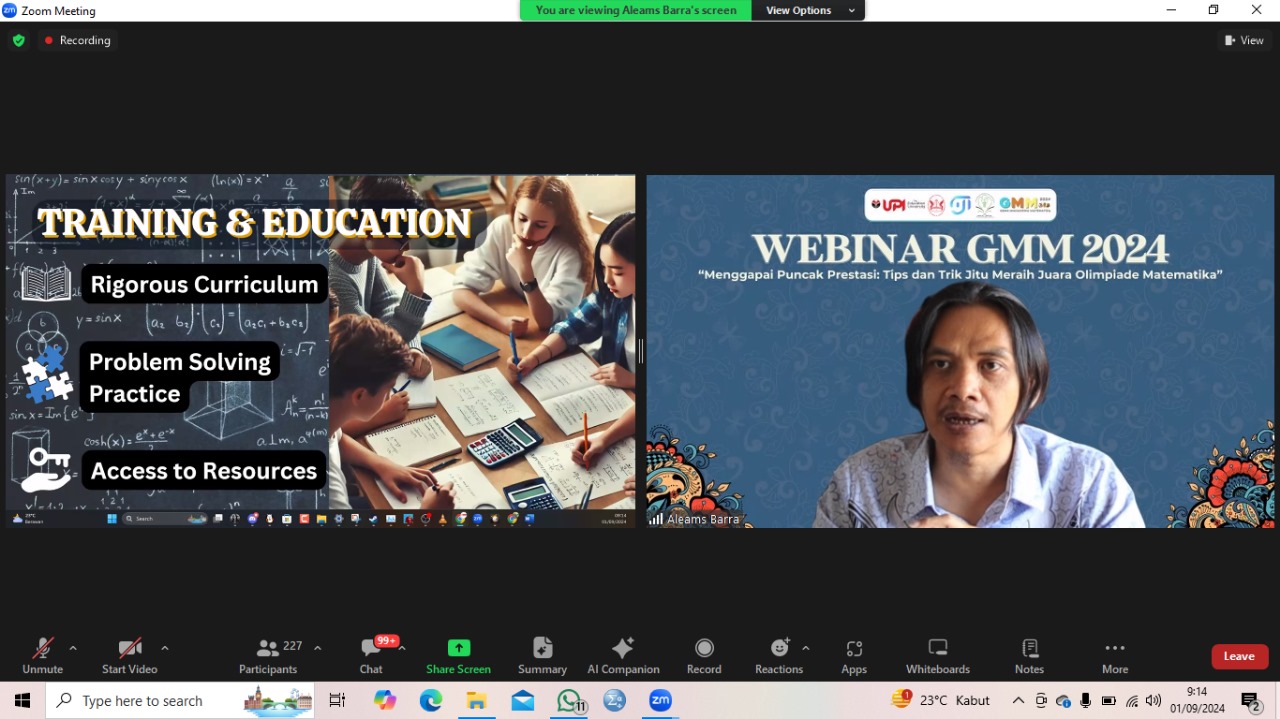1280x719 pixels.
Task: Open the weather widget showing 23°C
Action: click(x=940, y=700)
